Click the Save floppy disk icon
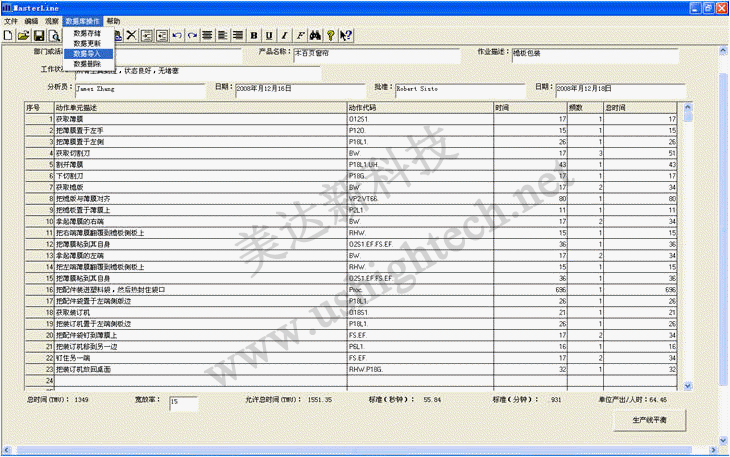The height and width of the screenshot is (457, 730). coord(39,35)
